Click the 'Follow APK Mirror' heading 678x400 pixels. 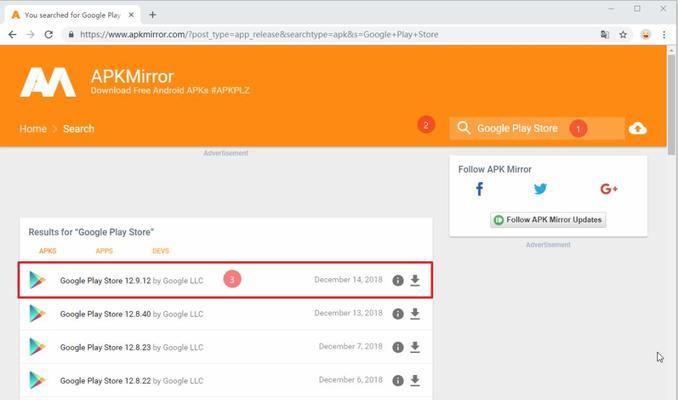tap(495, 170)
